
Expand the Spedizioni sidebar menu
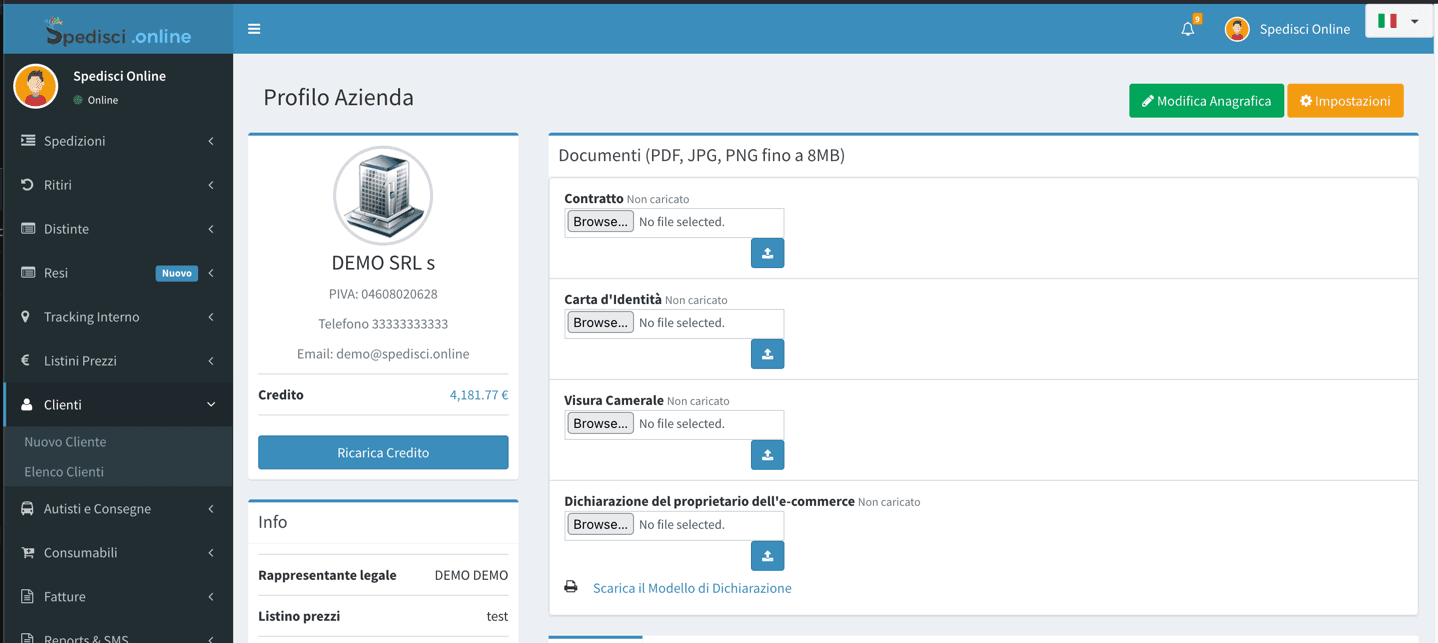click(117, 141)
